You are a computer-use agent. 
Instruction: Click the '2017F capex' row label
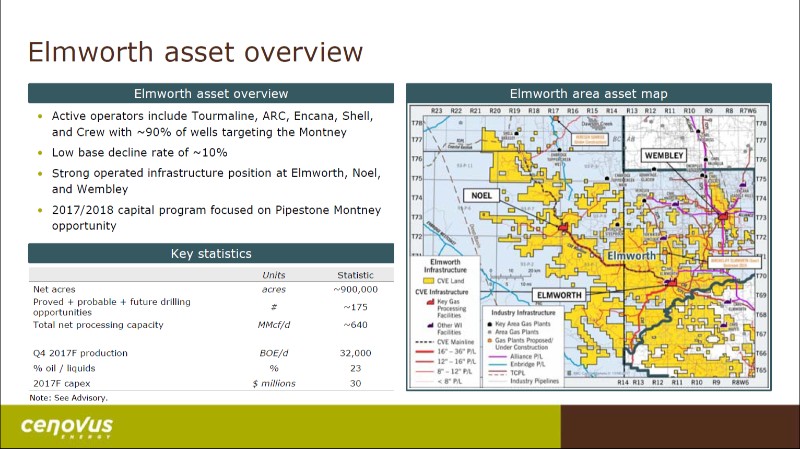pyautogui.click(x=61, y=383)
